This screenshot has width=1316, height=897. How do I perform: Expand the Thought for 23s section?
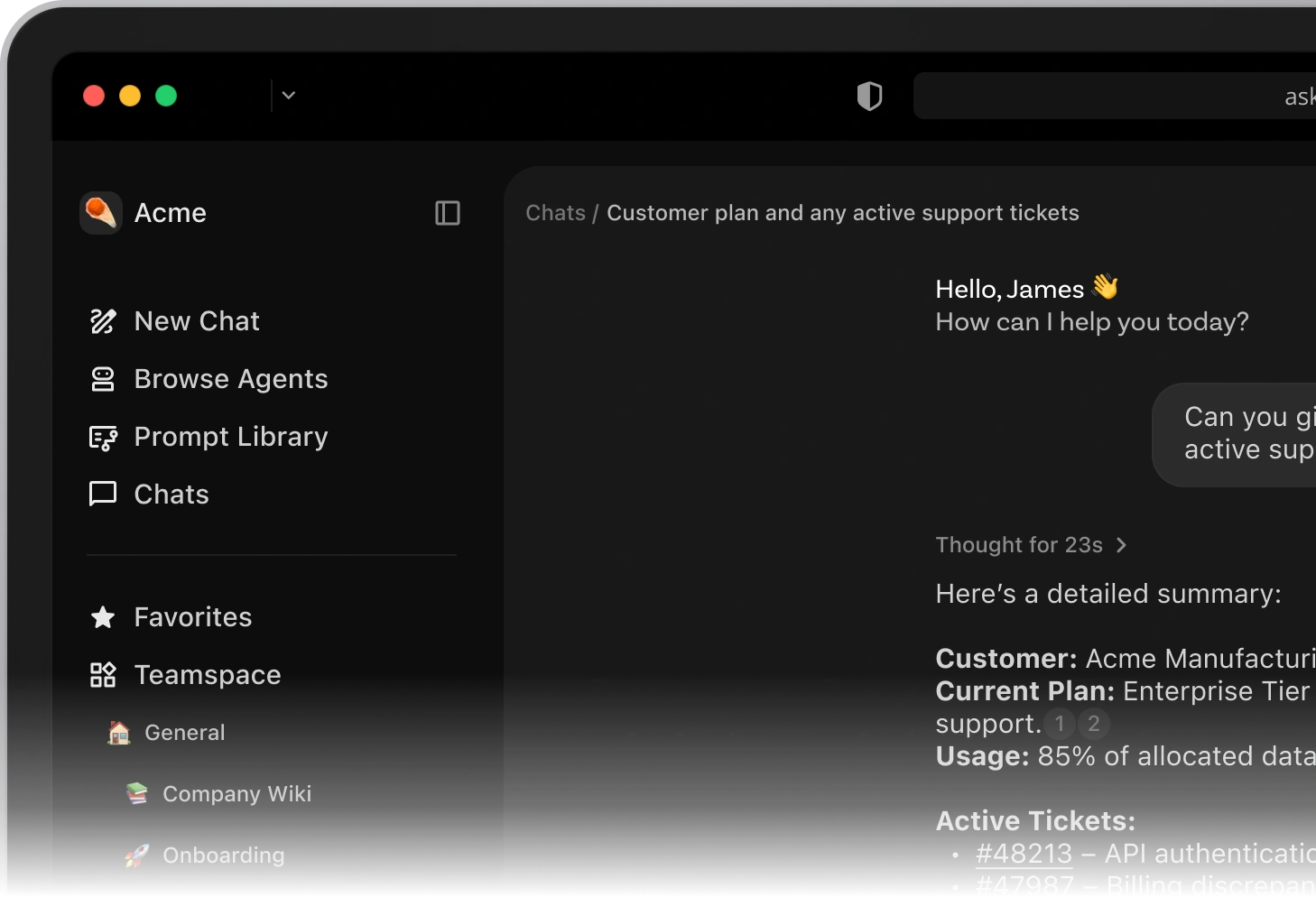(x=1031, y=545)
